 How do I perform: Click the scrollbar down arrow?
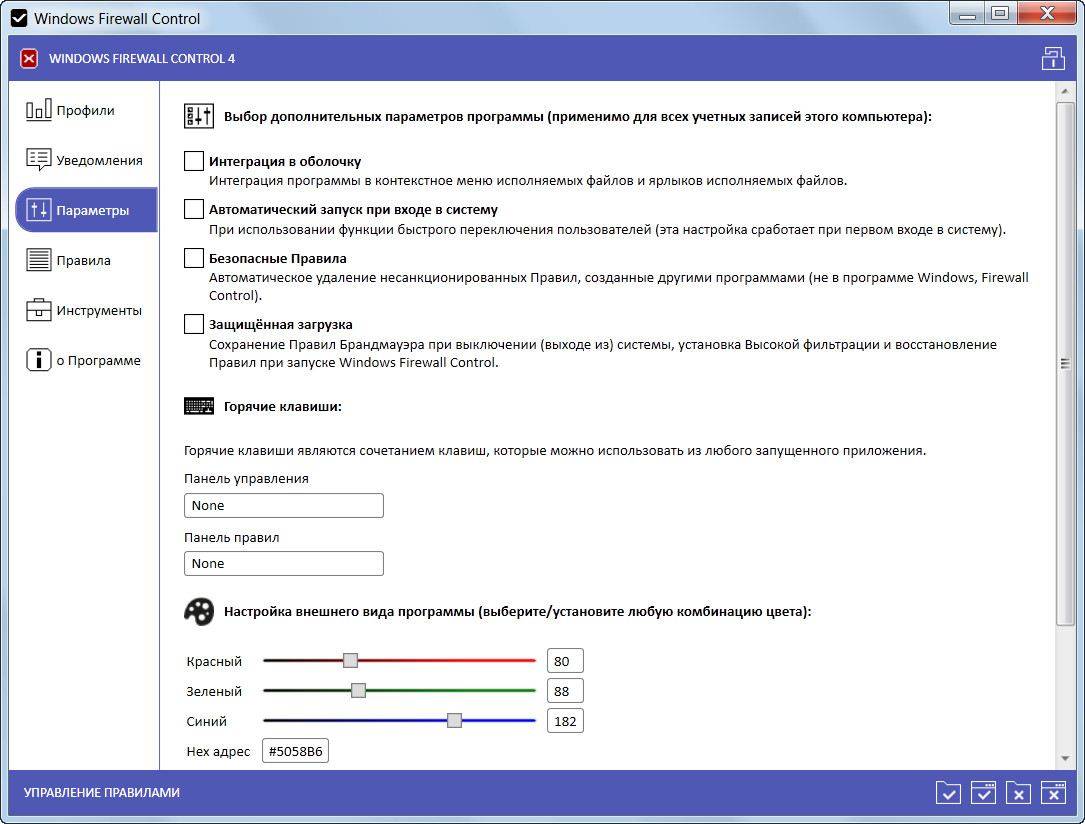coord(1065,759)
